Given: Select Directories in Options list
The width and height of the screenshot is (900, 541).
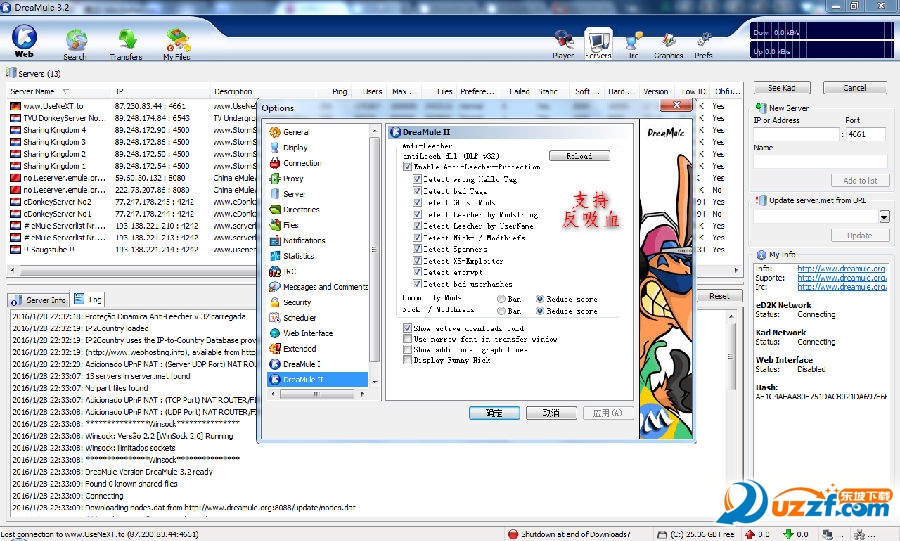Looking at the screenshot, I should point(295,209).
